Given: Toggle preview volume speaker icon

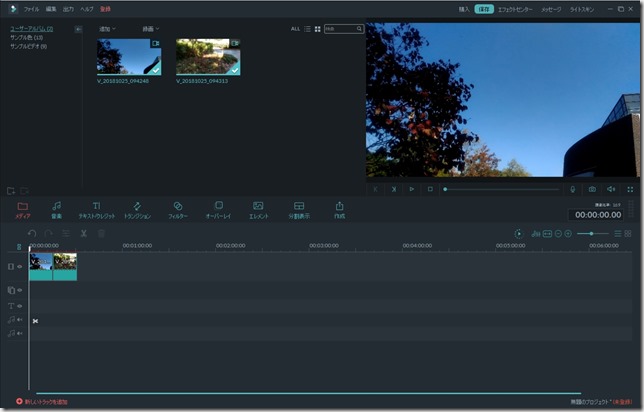Looking at the screenshot, I should [x=611, y=189].
